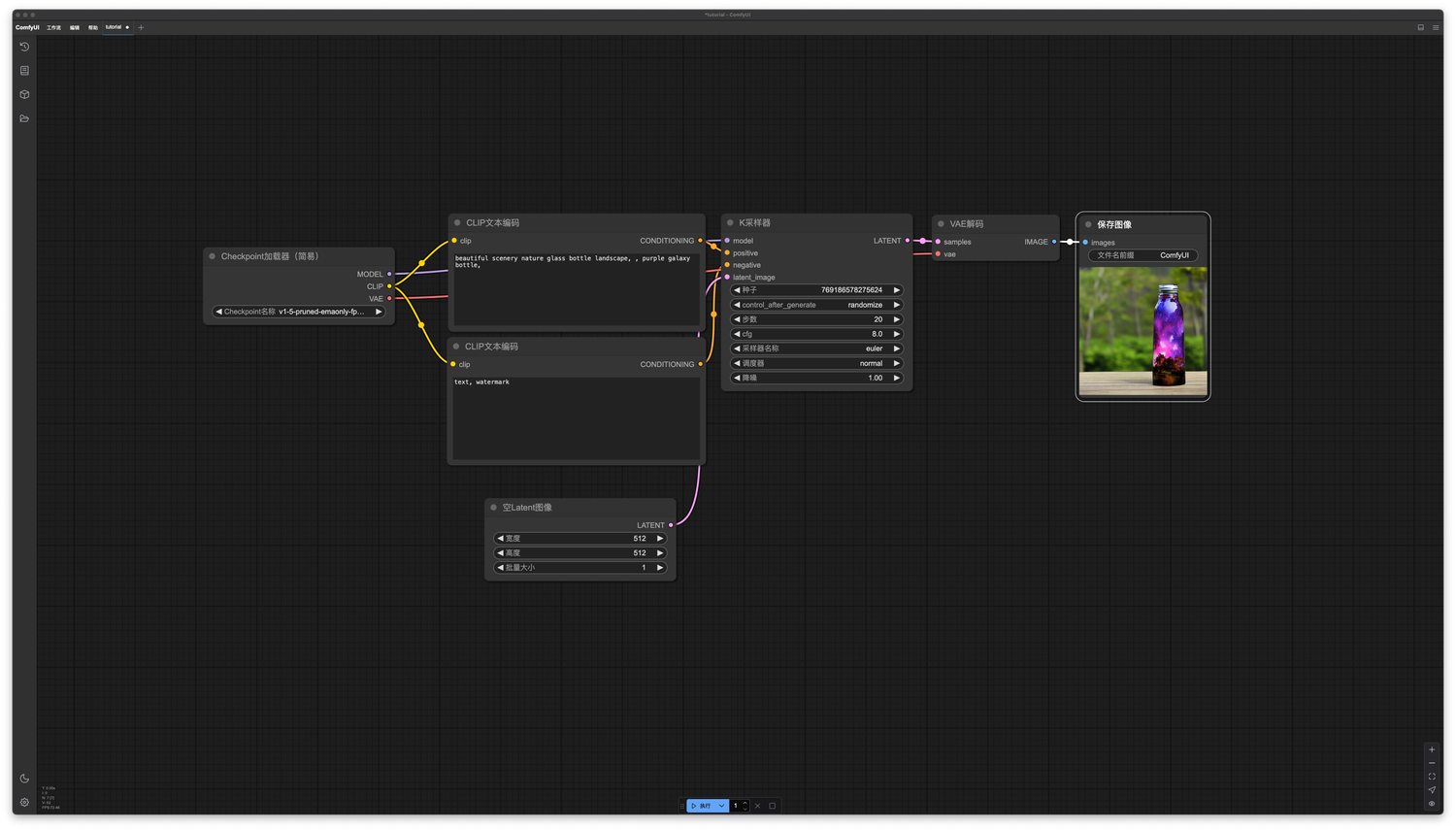Open the 编辑 menu
The width and height of the screenshot is (1456, 830).
point(75,27)
